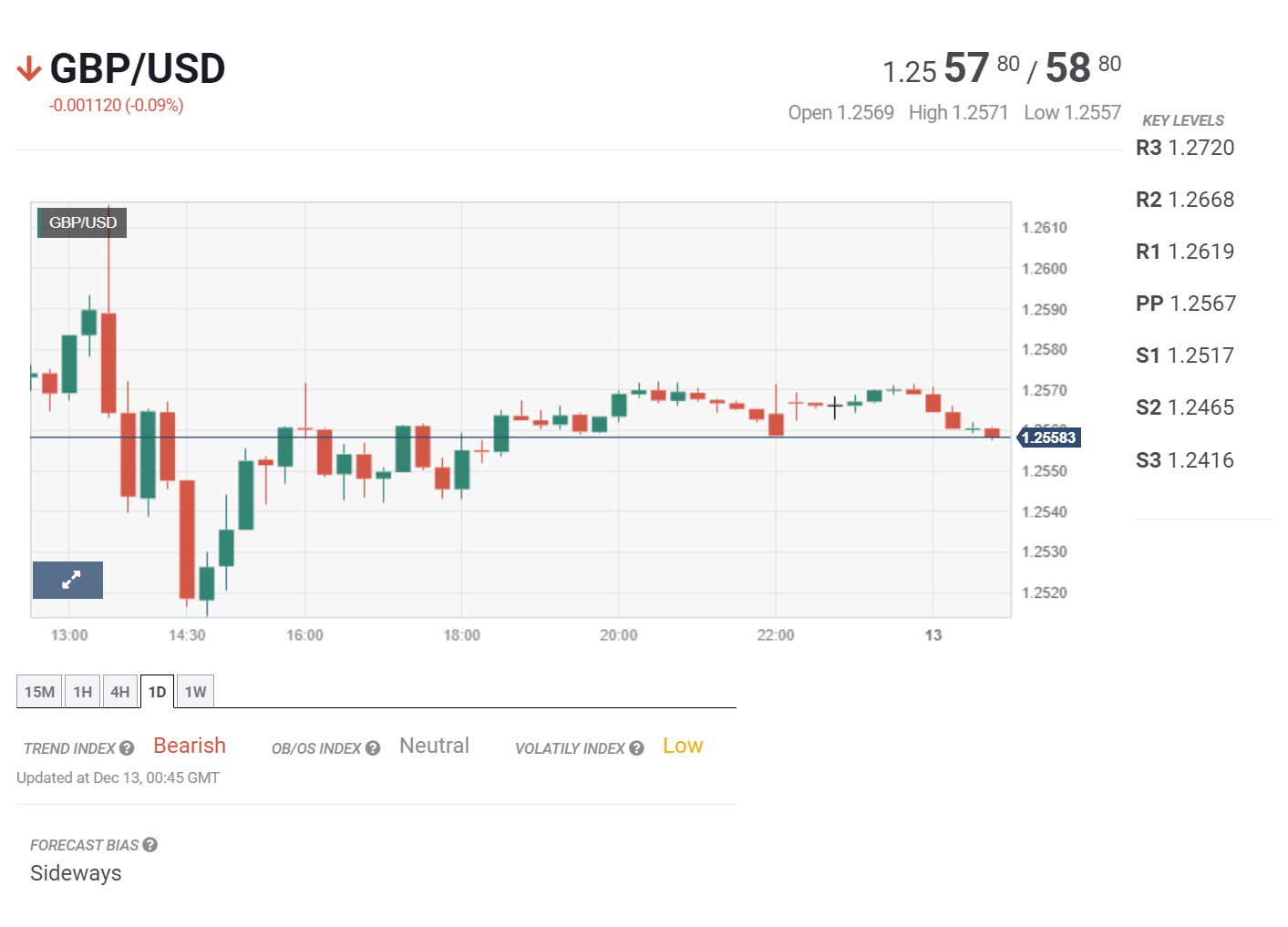Viewport: 1288px width, 927px height.
Task: Click the GBP/USD pair heading
Action: [x=138, y=69]
